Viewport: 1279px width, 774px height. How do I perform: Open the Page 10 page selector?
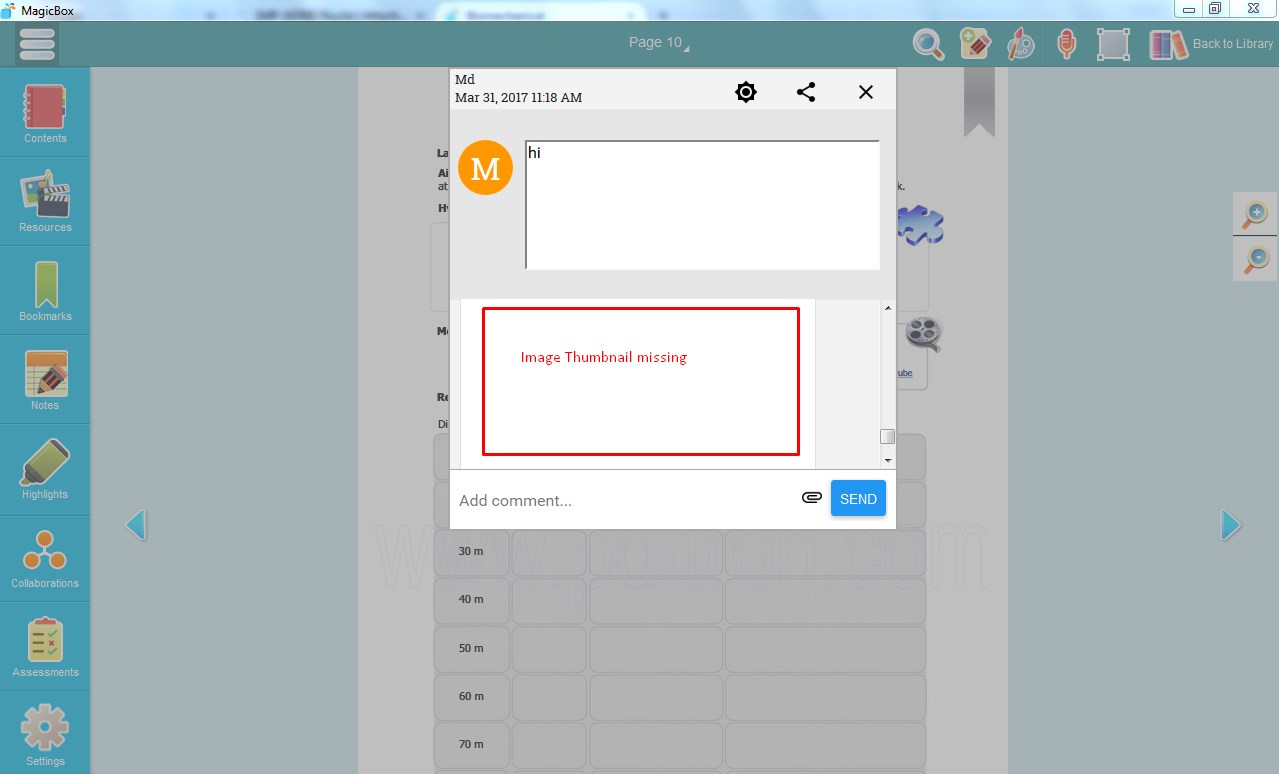click(659, 42)
